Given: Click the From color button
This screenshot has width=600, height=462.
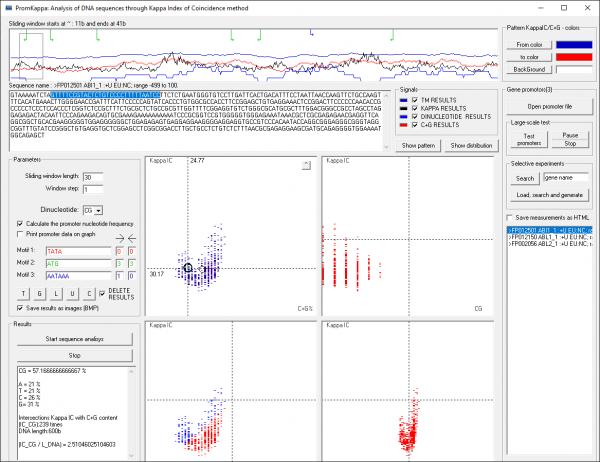Looking at the screenshot, I should coord(529,45).
